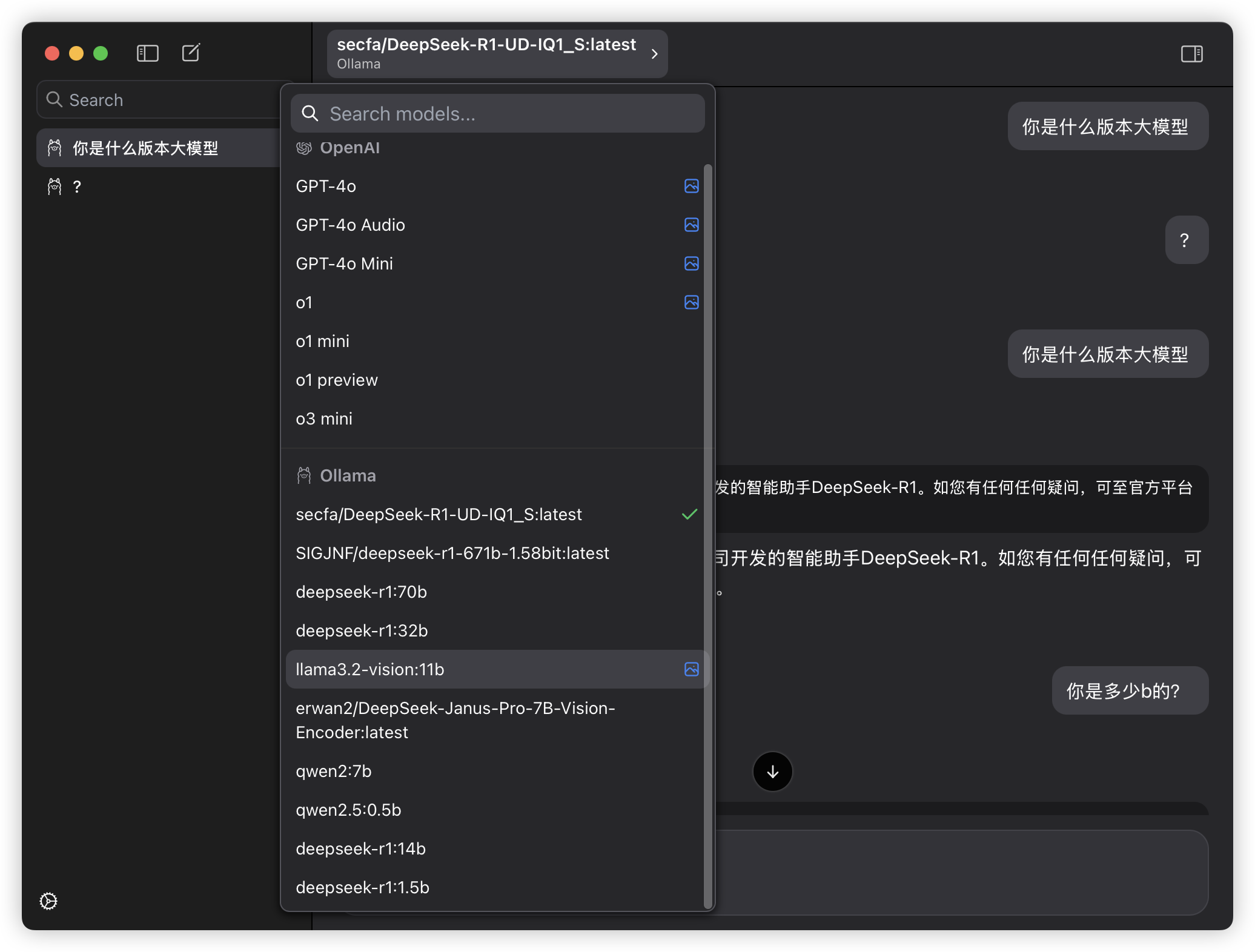This screenshot has width=1255, height=952.
Task: Toggle the left sidebar panel icon
Action: click(x=148, y=53)
